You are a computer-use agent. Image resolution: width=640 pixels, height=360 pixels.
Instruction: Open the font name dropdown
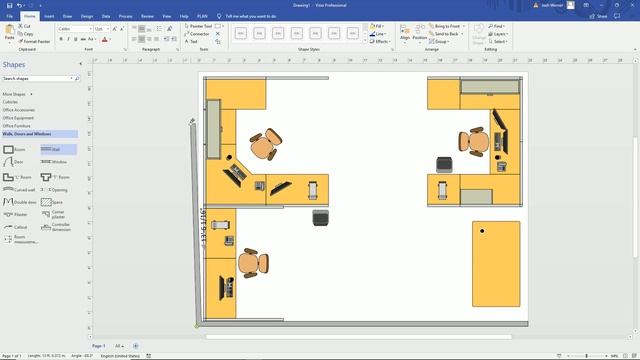pyautogui.click(x=90, y=29)
